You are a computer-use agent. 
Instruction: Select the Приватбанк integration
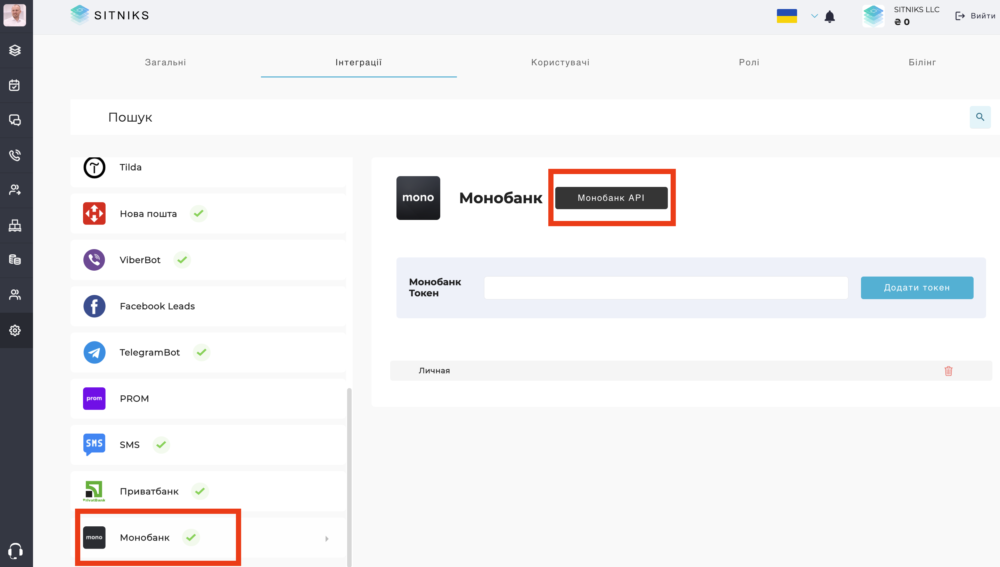point(208,491)
